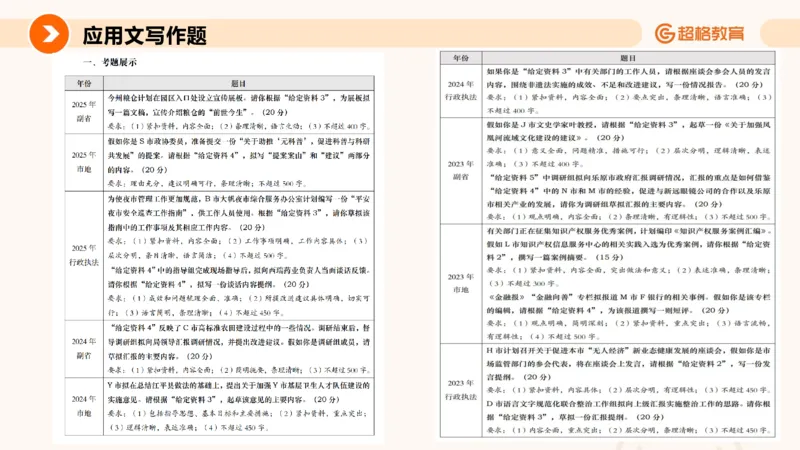The image size is (800, 450).
Task: Select the 2025年 市地 year cell
Action: pos(84,162)
